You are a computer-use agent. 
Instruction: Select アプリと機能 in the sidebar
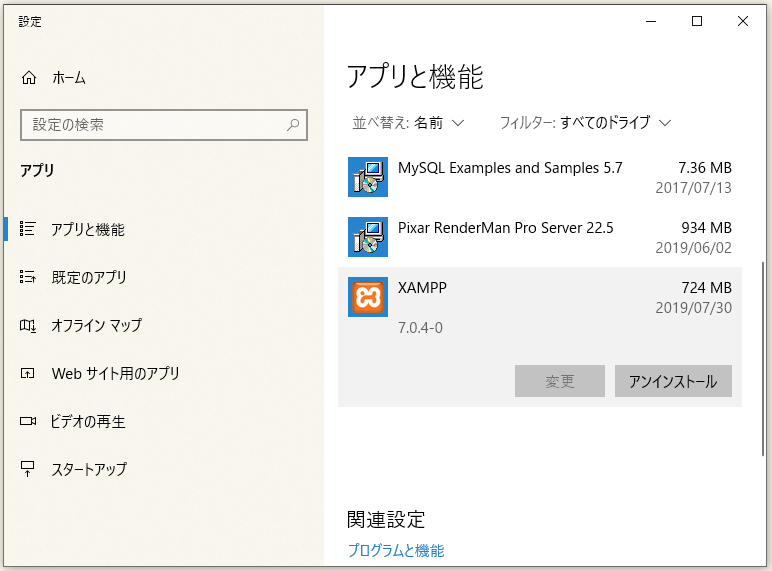[x=163, y=229]
